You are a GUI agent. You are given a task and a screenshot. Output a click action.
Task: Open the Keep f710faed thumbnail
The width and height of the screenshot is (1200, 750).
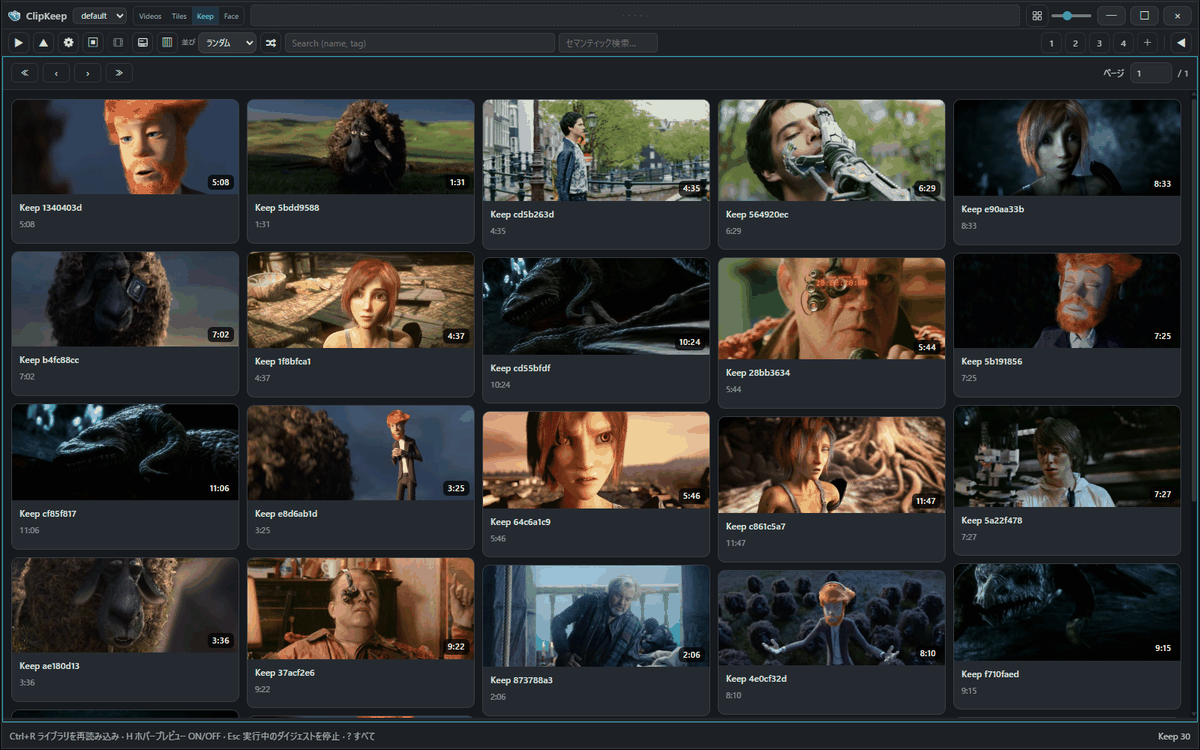pos(1067,612)
